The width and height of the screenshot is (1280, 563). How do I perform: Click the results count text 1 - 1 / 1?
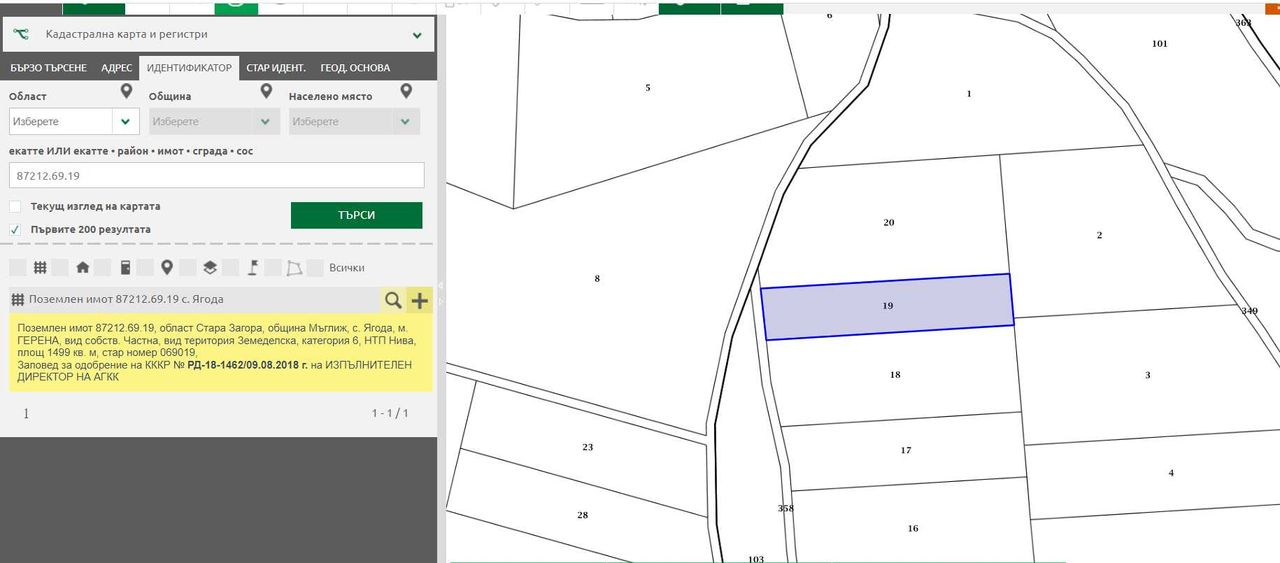point(390,413)
